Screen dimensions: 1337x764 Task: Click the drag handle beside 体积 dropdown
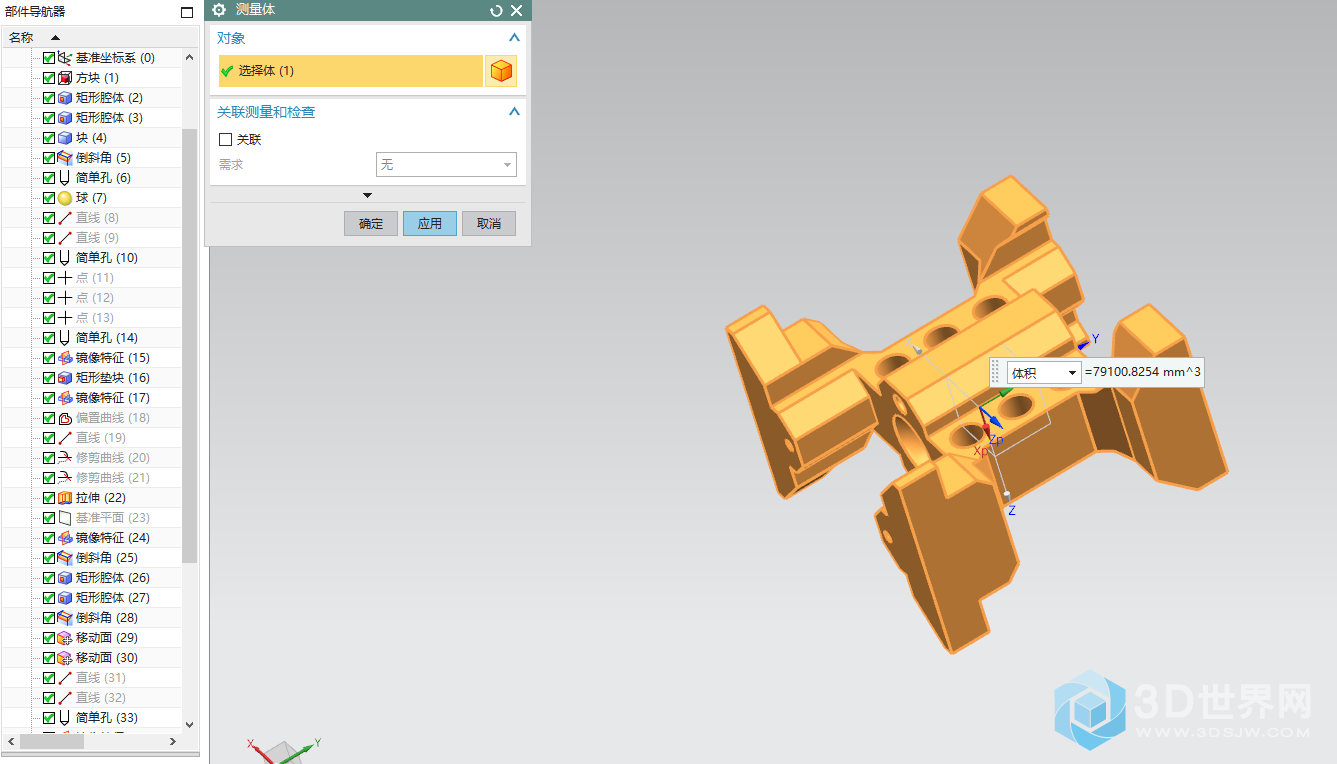995,373
